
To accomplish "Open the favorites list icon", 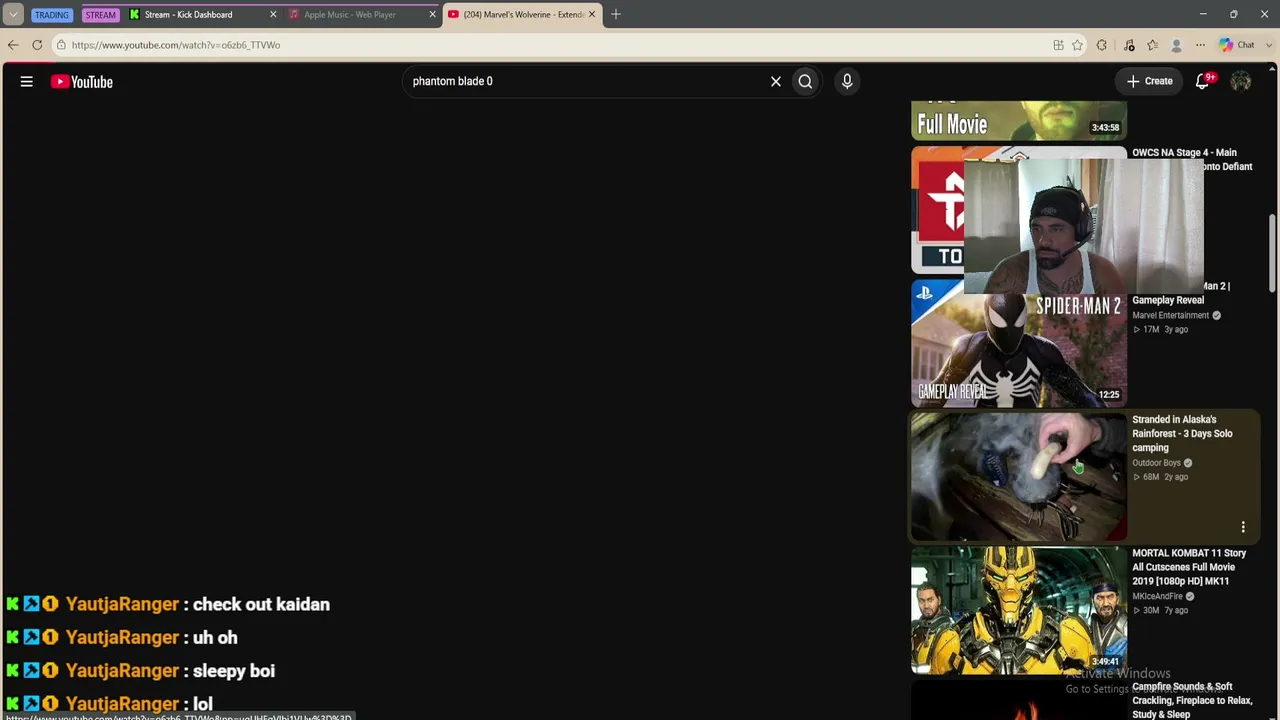I will [x=1152, y=45].
